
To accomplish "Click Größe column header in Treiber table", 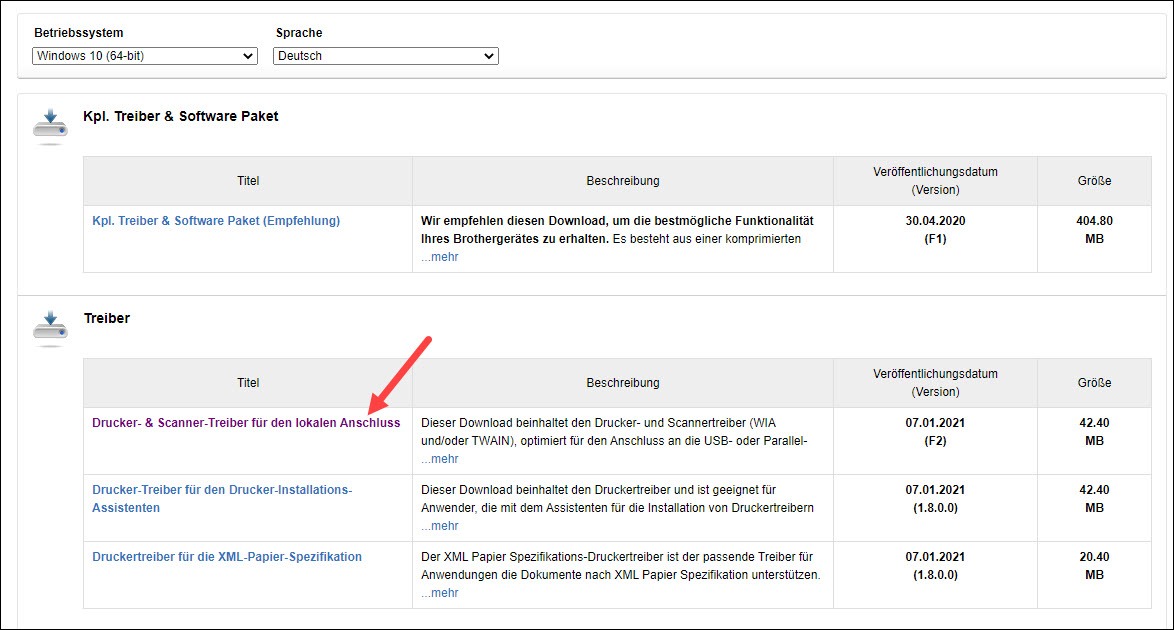I will pos(1094,383).
